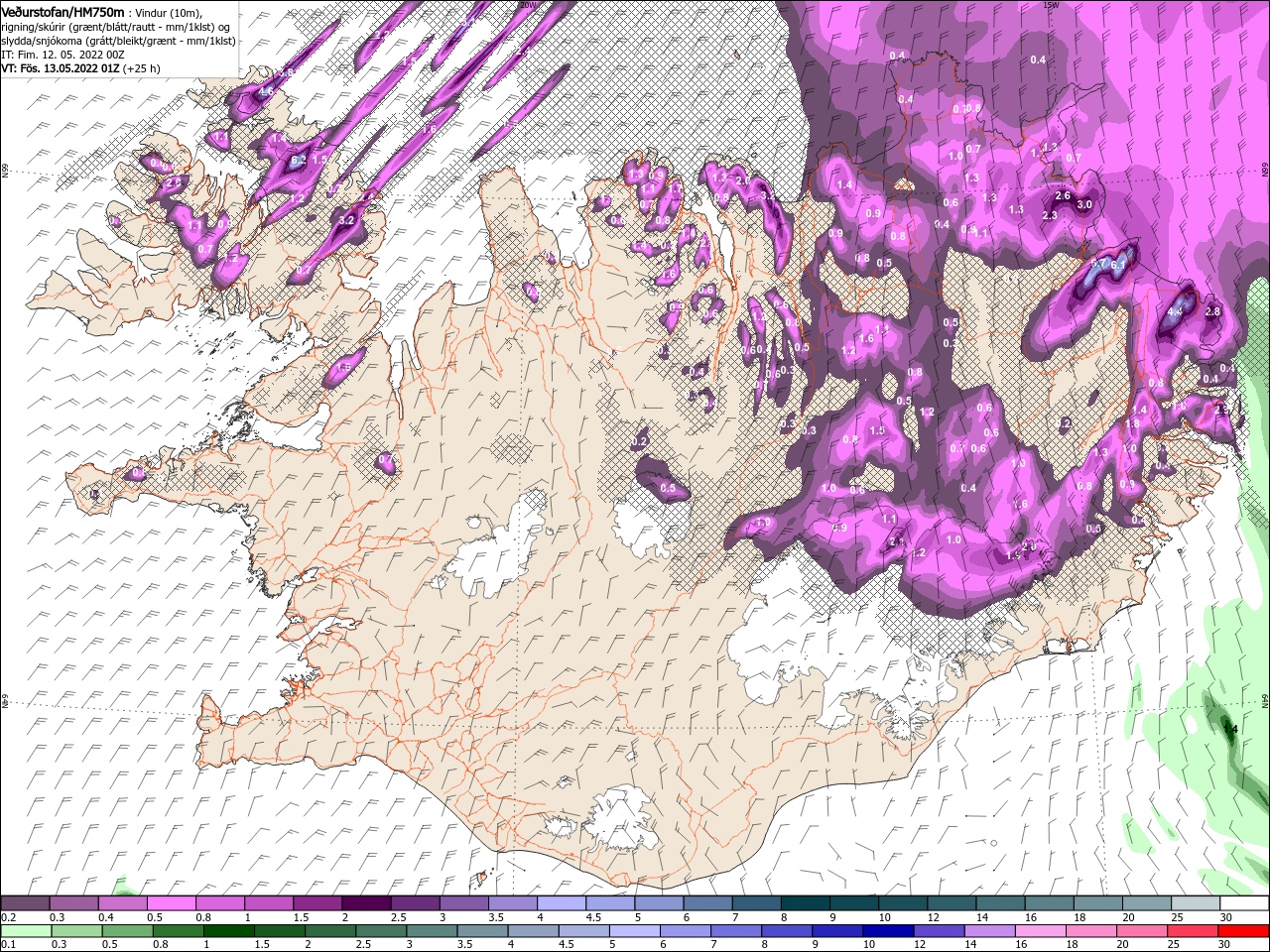
Task: Select the 0.2–0.3 swatch in snow scale
Action: (26, 903)
